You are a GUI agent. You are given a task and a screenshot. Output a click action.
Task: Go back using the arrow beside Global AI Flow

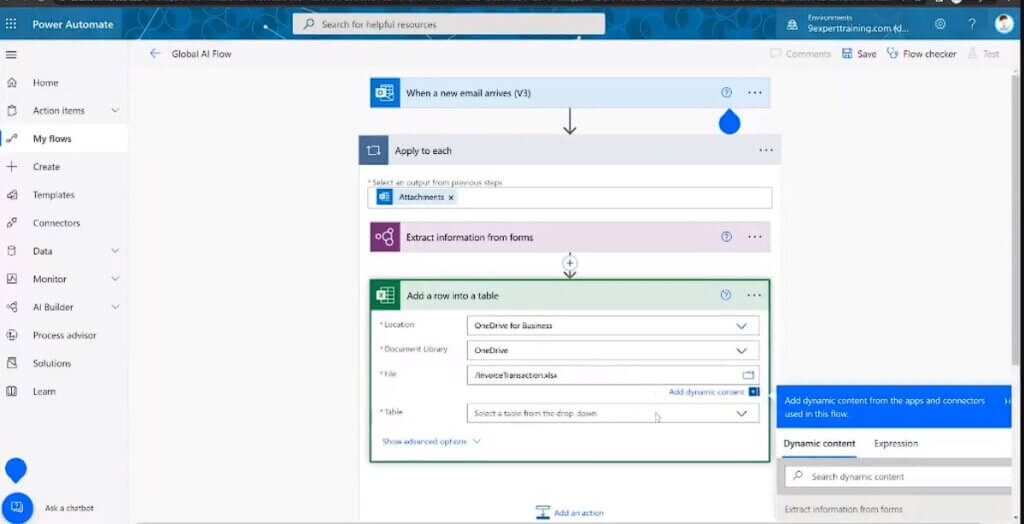click(154, 54)
